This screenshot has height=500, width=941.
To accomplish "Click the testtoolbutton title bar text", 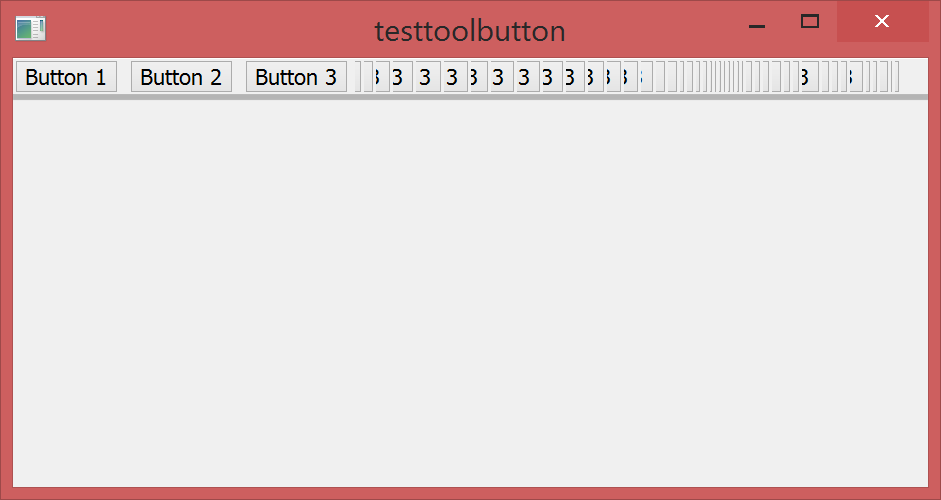I will (x=470, y=31).
